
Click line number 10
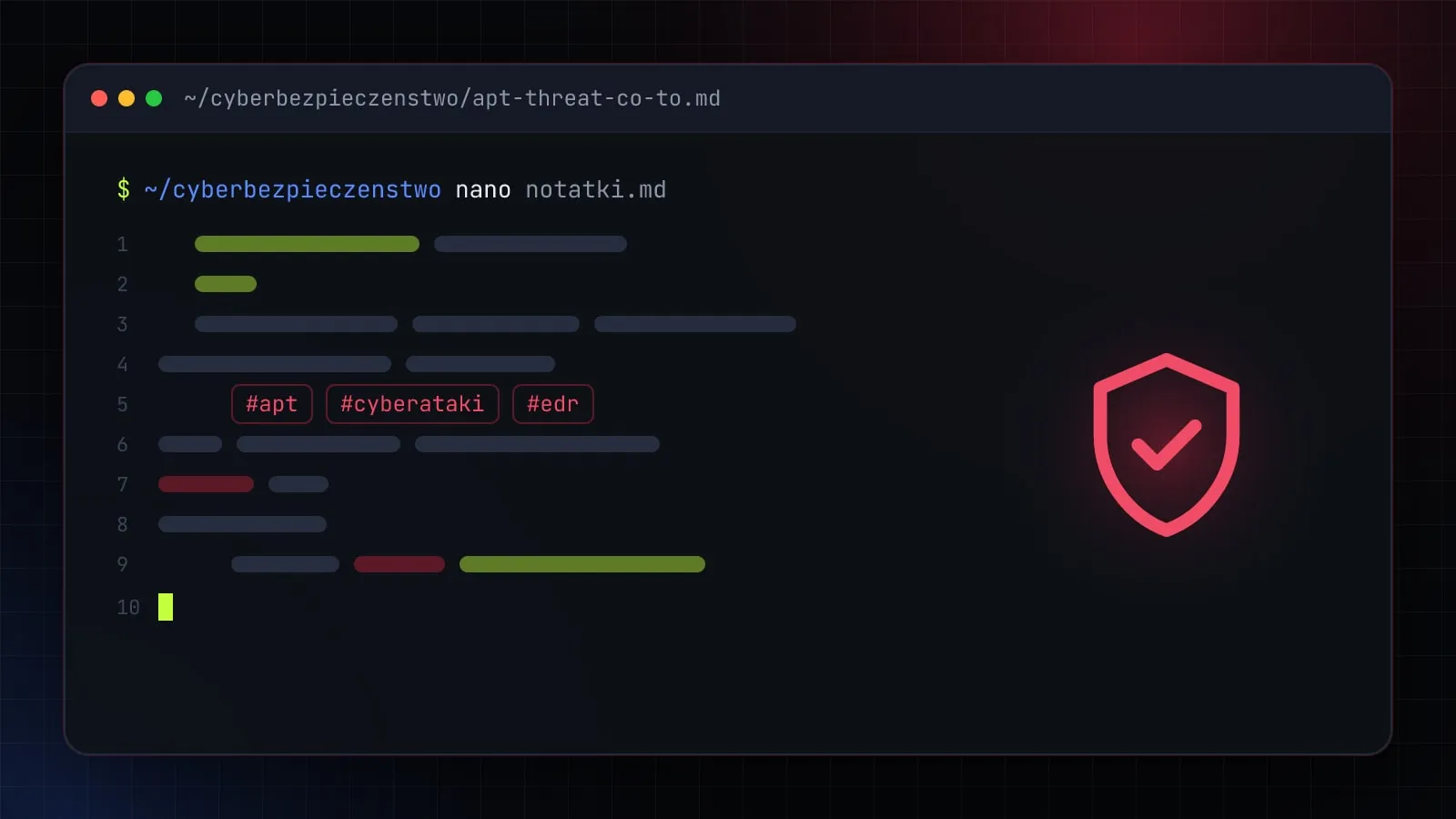[x=128, y=607]
